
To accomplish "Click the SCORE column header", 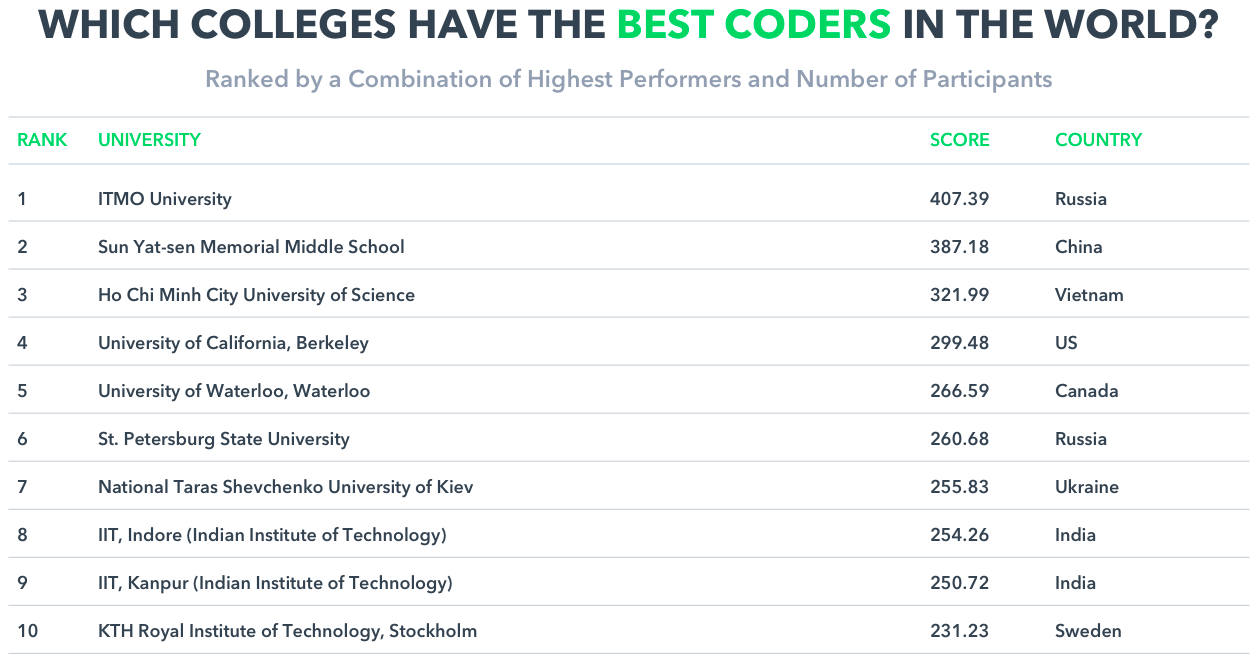I will click(959, 140).
